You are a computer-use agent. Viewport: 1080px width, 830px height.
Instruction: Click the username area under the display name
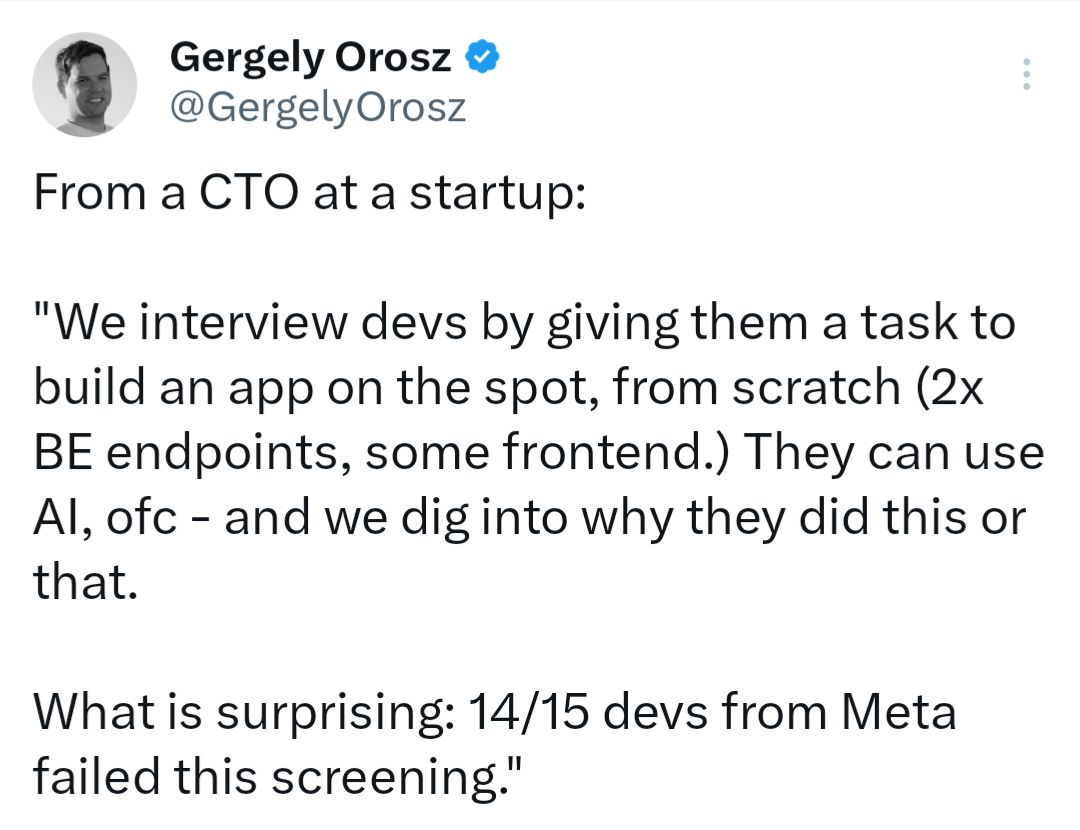[x=320, y=106]
